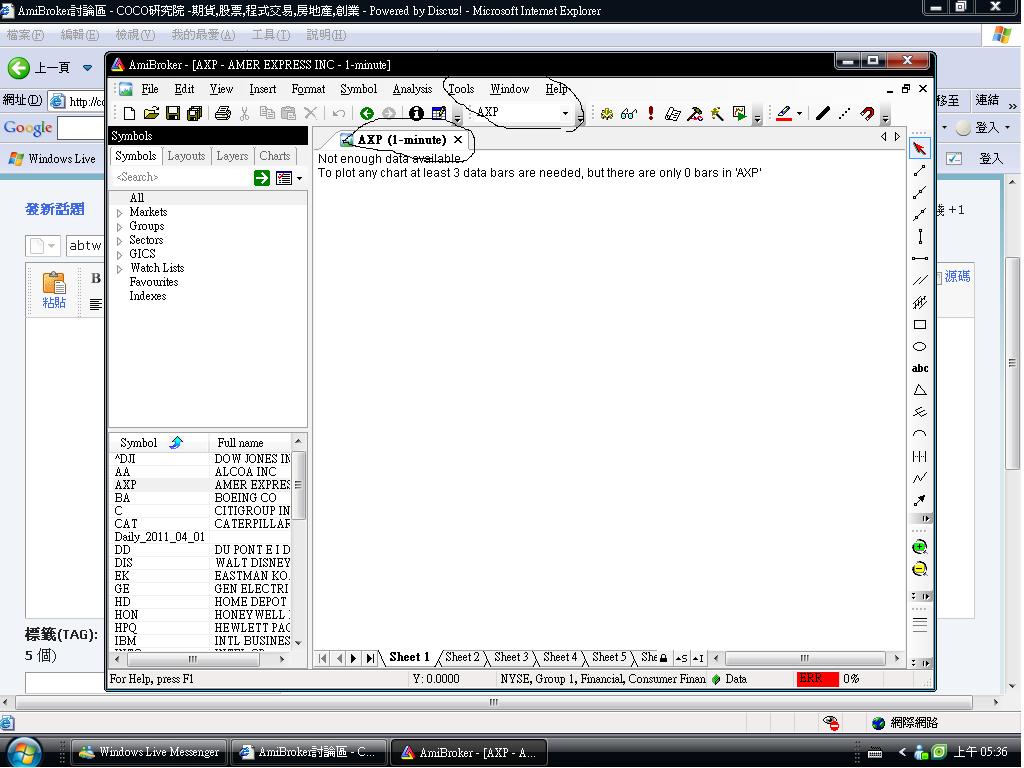
Task: Go back with the green arrow icon
Action: [367, 114]
